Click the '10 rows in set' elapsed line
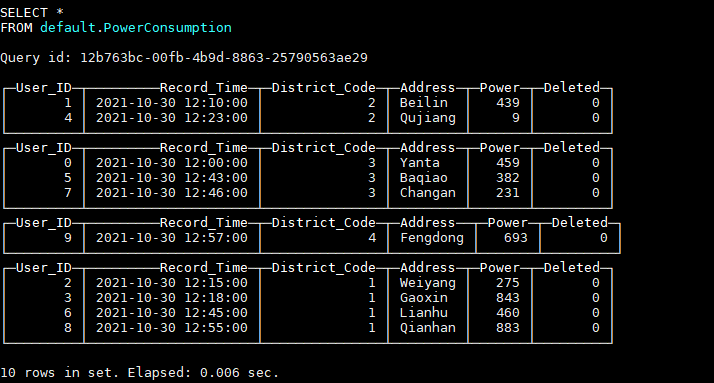The height and width of the screenshot is (383, 714). pyautogui.click(x=139, y=373)
